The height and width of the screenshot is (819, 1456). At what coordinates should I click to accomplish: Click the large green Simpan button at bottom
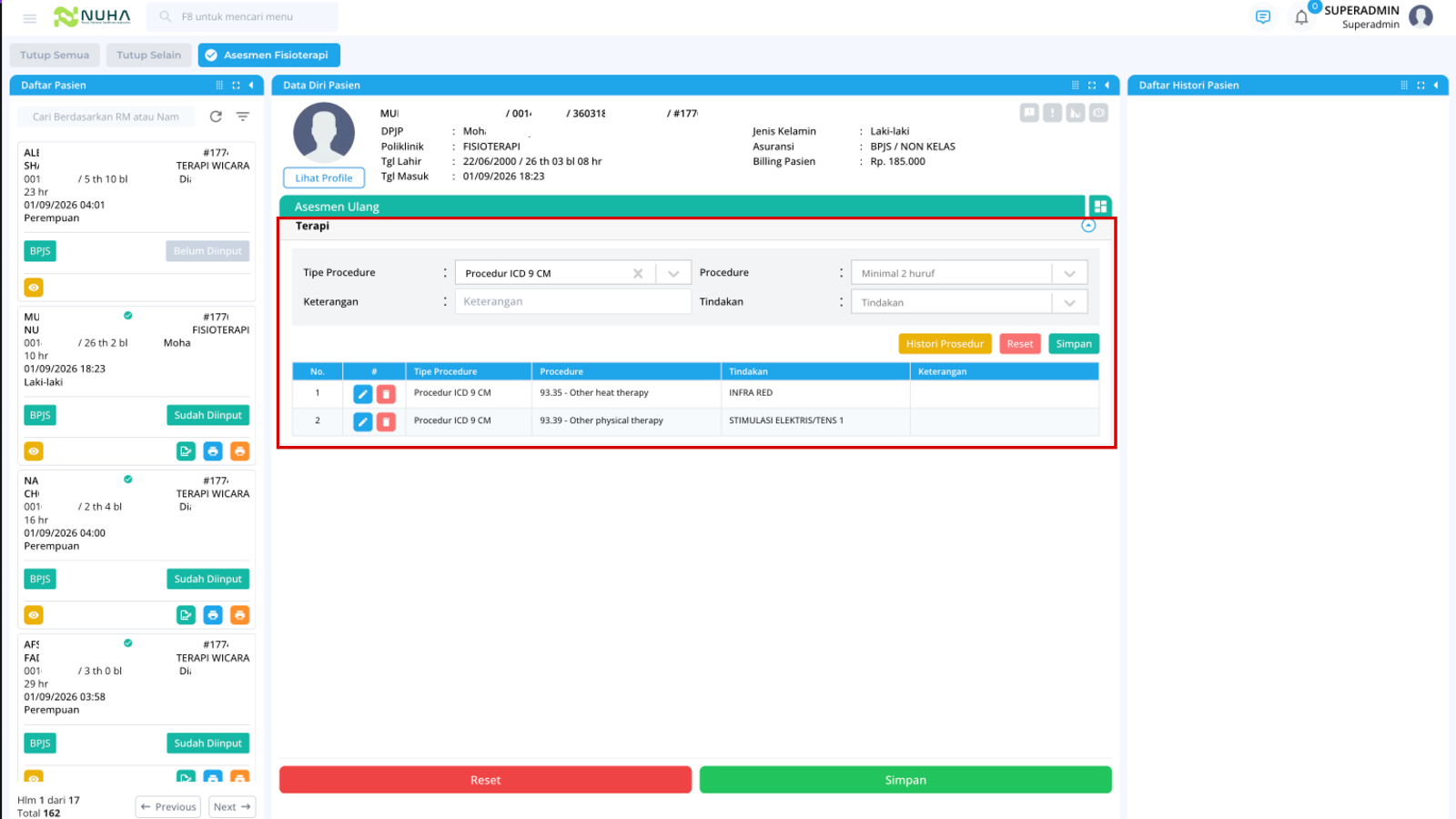(x=905, y=780)
